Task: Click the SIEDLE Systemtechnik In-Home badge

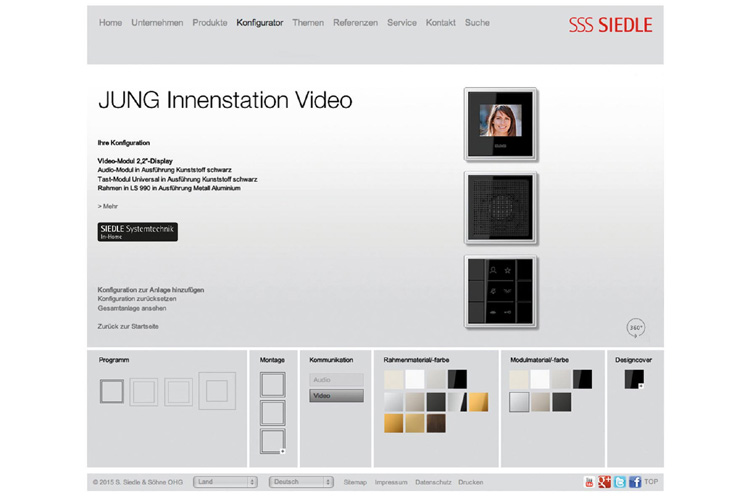Action: (x=138, y=232)
